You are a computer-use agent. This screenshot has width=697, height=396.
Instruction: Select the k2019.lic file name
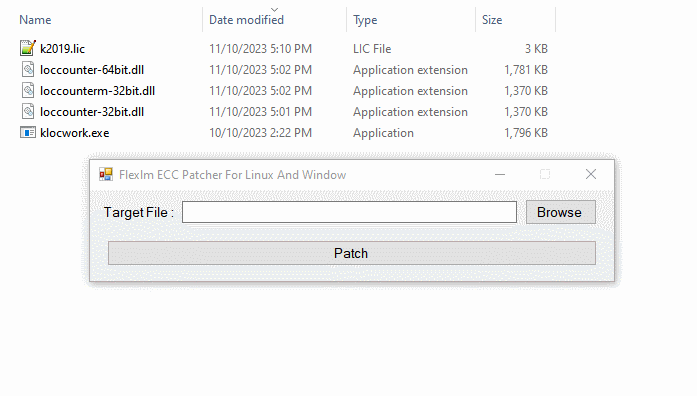(x=62, y=48)
